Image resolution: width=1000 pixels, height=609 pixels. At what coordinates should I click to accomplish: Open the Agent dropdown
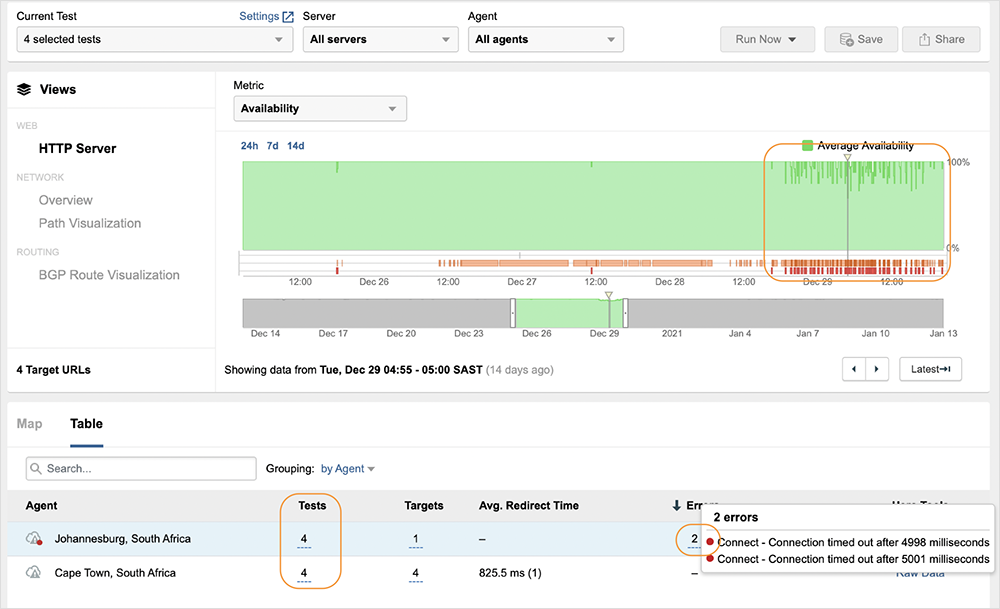[x=545, y=40]
